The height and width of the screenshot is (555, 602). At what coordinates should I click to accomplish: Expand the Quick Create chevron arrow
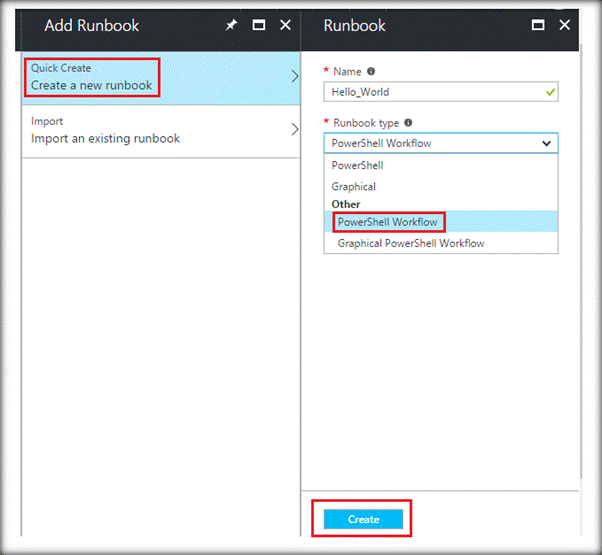(x=294, y=77)
